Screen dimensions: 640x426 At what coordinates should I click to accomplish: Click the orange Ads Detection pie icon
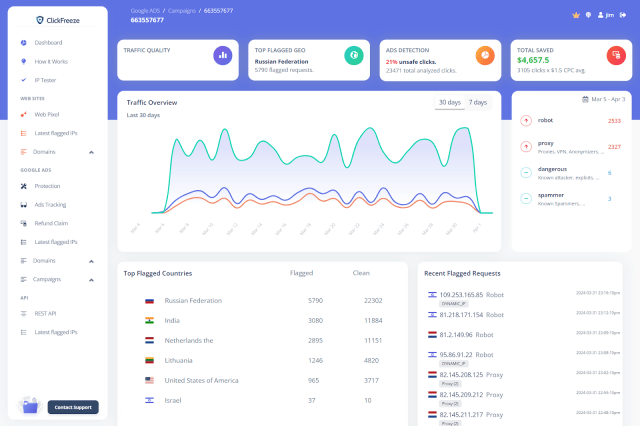(484, 55)
